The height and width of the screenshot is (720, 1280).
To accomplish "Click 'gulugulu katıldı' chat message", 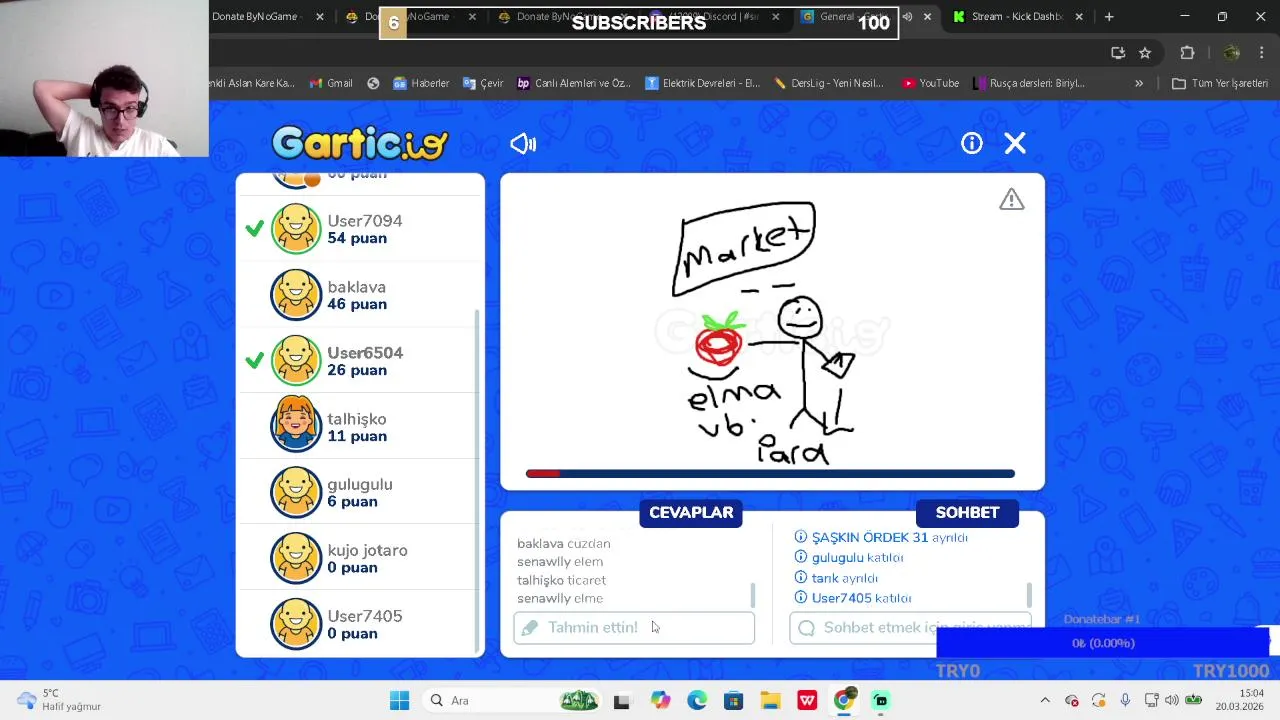I will tap(849, 557).
